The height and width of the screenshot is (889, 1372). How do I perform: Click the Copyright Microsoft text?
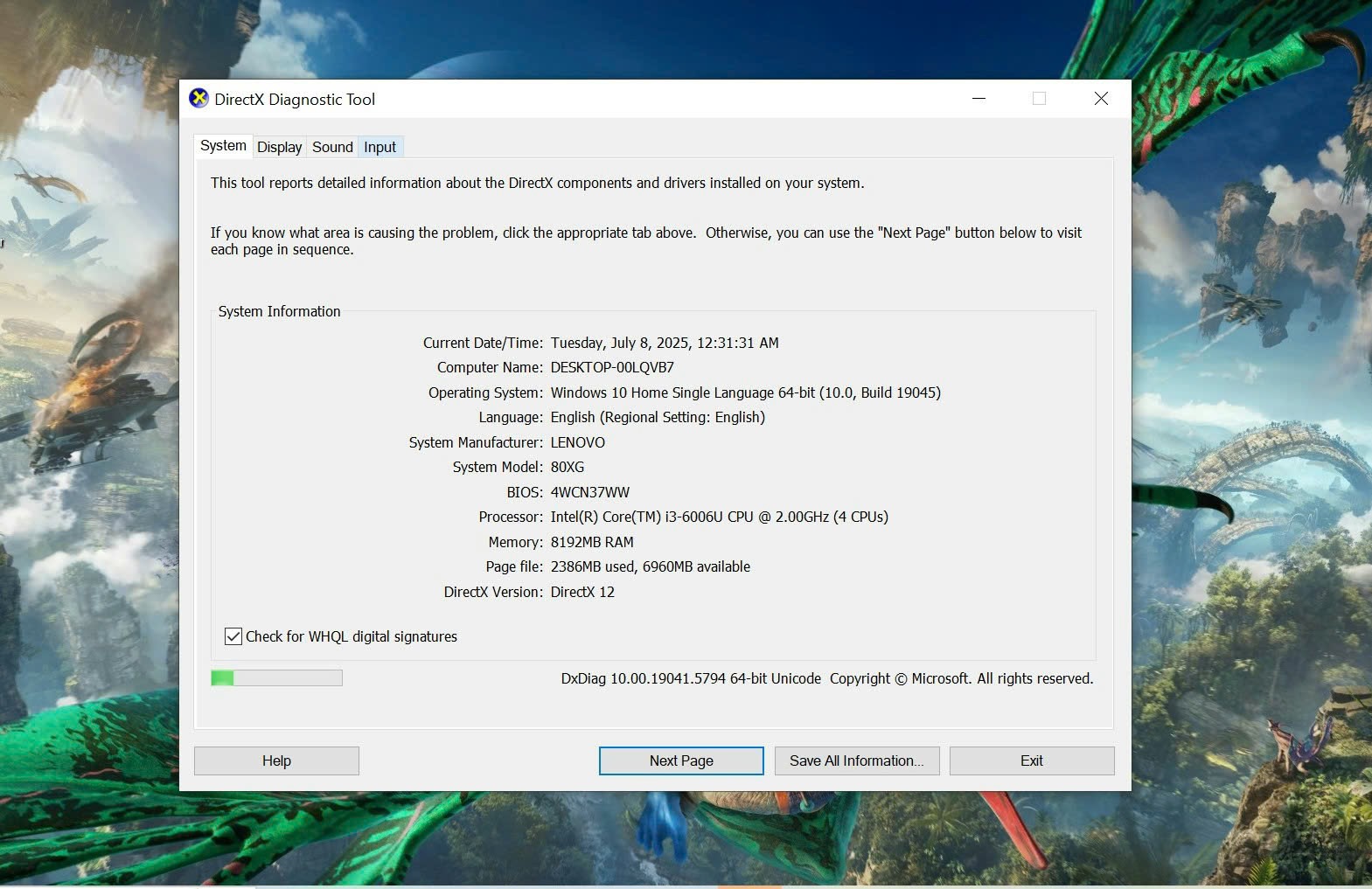[x=961, y=678]
